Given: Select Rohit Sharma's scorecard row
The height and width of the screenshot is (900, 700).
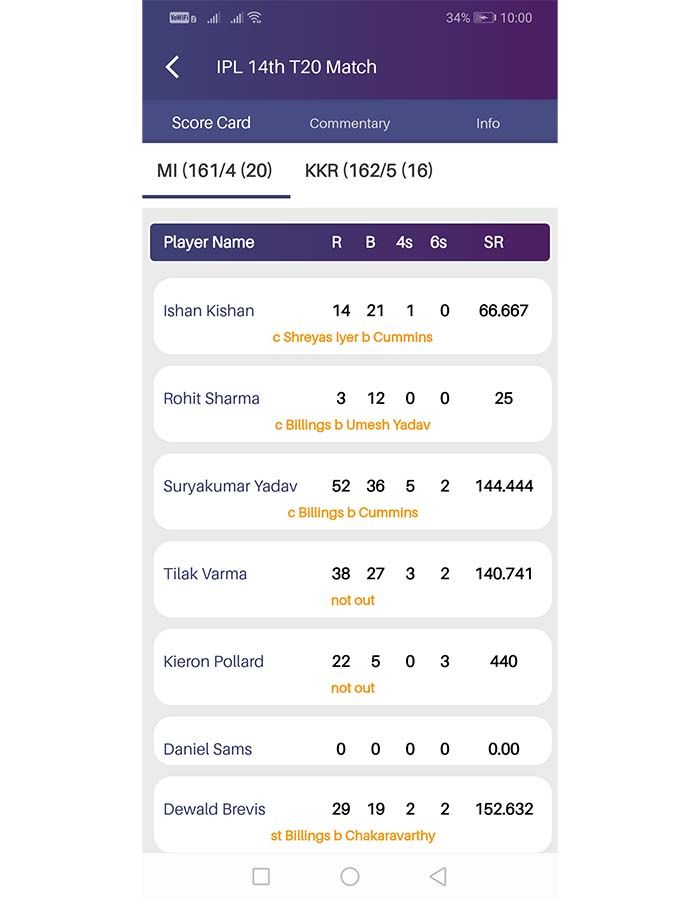Looking at the screenshot, I should (x=352, y=404).
